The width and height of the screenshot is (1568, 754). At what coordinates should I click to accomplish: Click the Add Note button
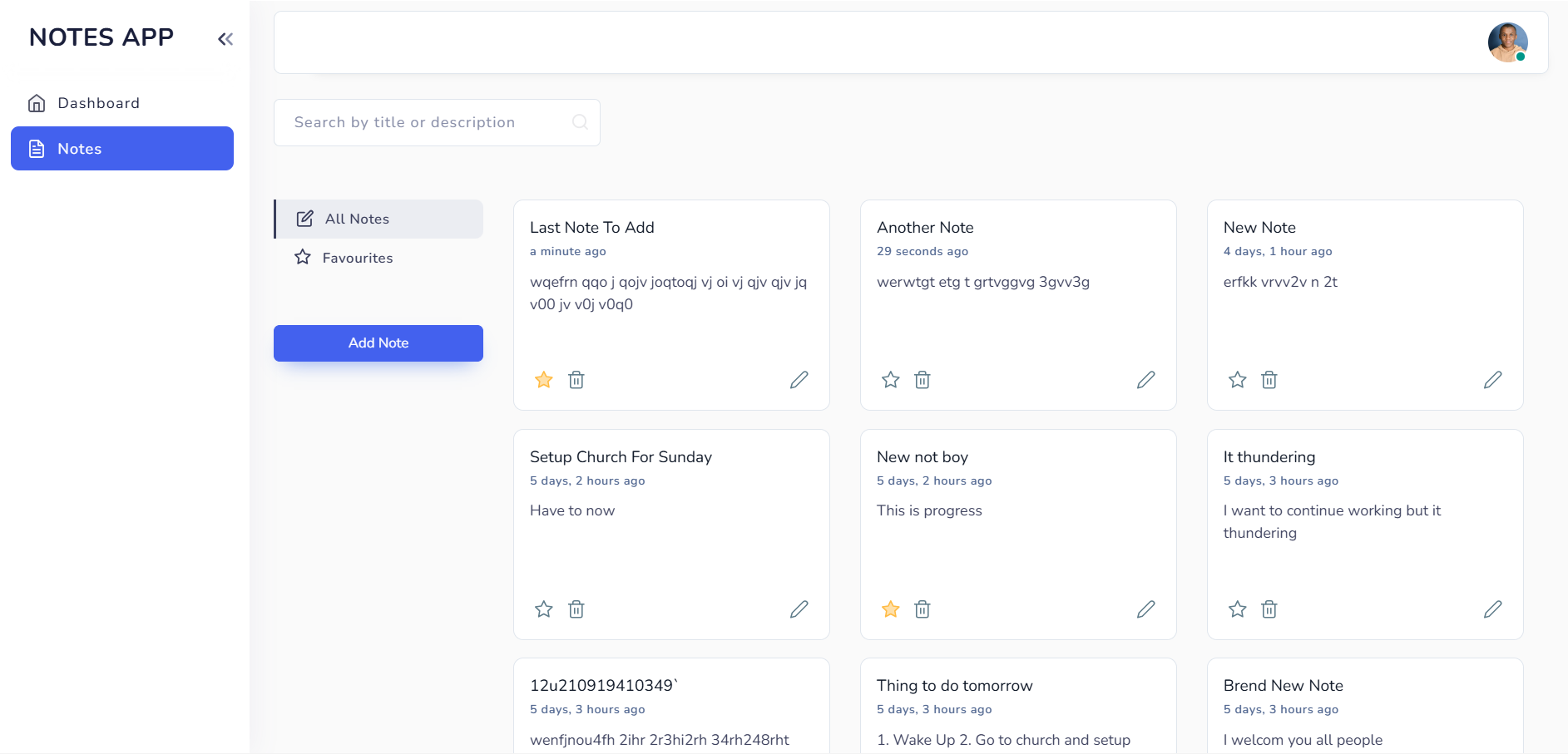378,343
